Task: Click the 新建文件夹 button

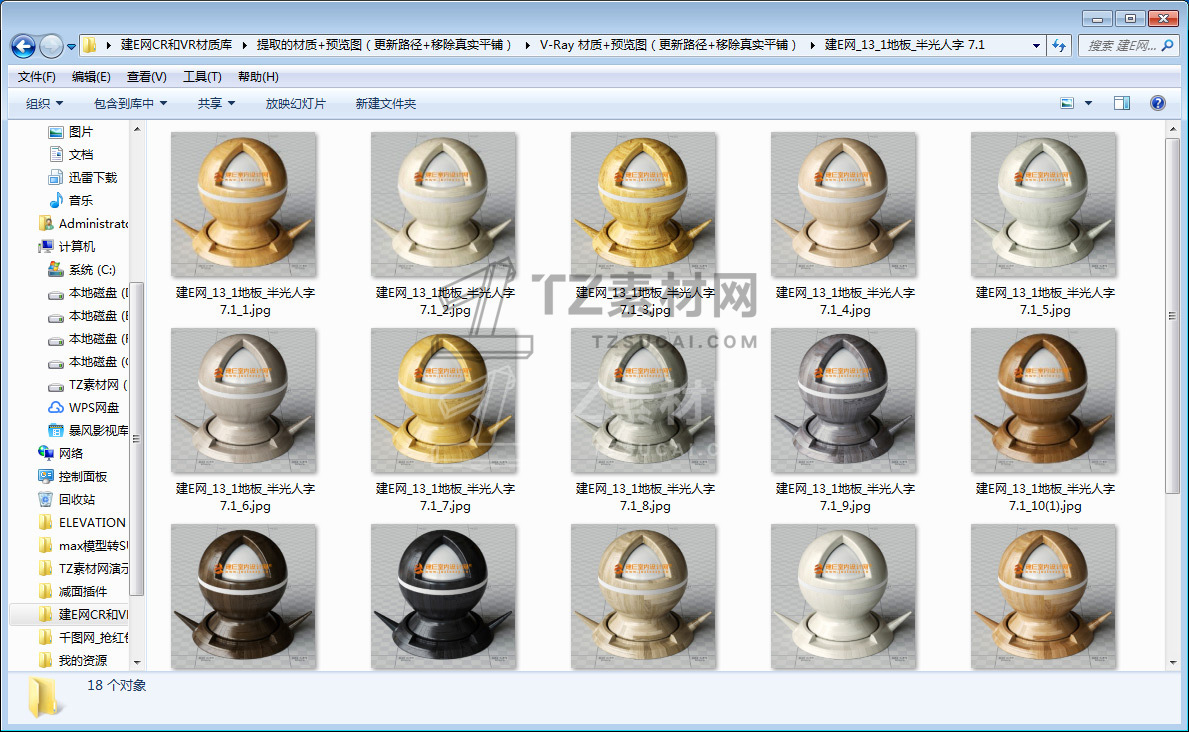Action: tap(386, 103)
